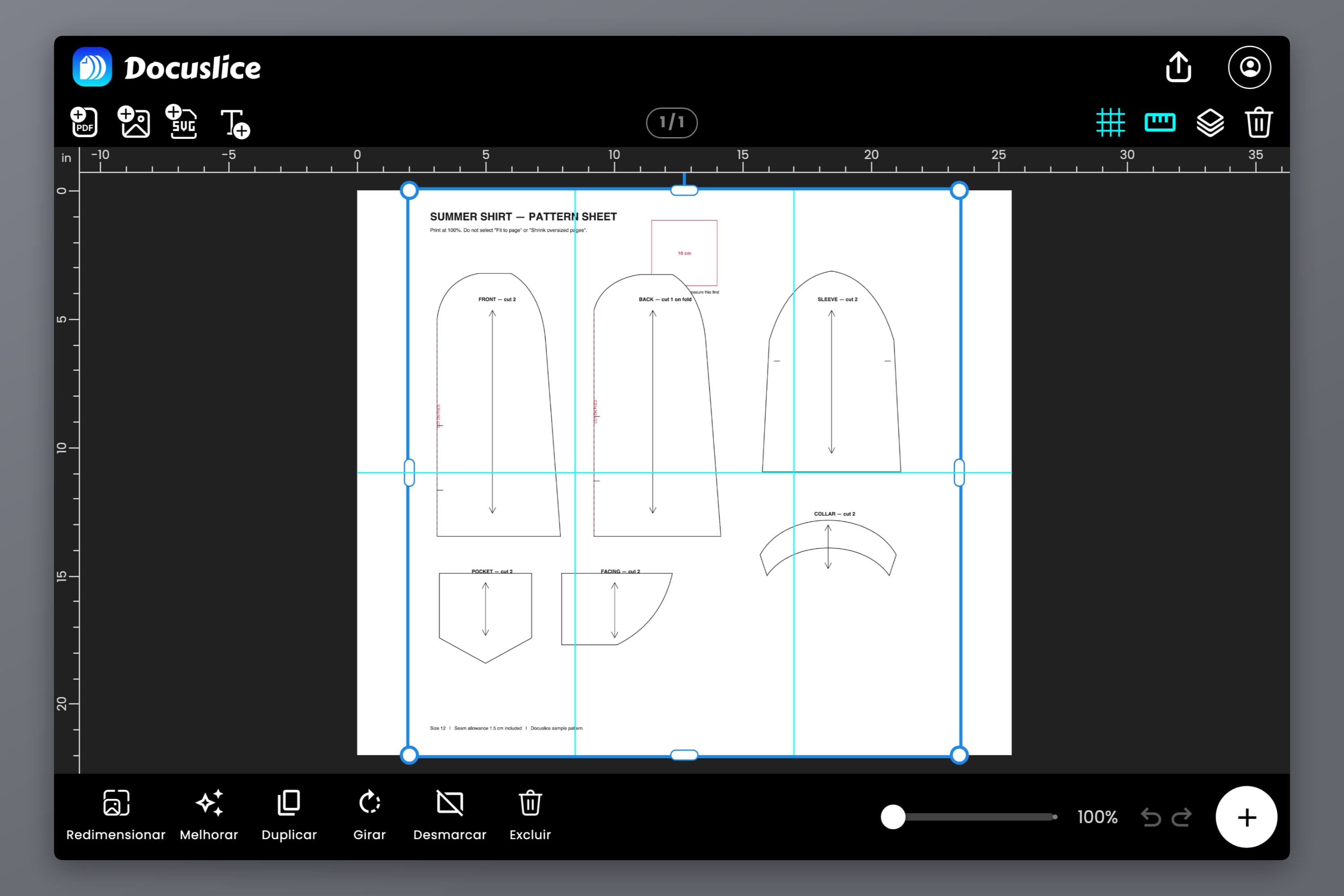This screenshot has width=1344, height=896.
Task: Click the 'FRONT — cut 2' label
Action: [x=497, y=299]
